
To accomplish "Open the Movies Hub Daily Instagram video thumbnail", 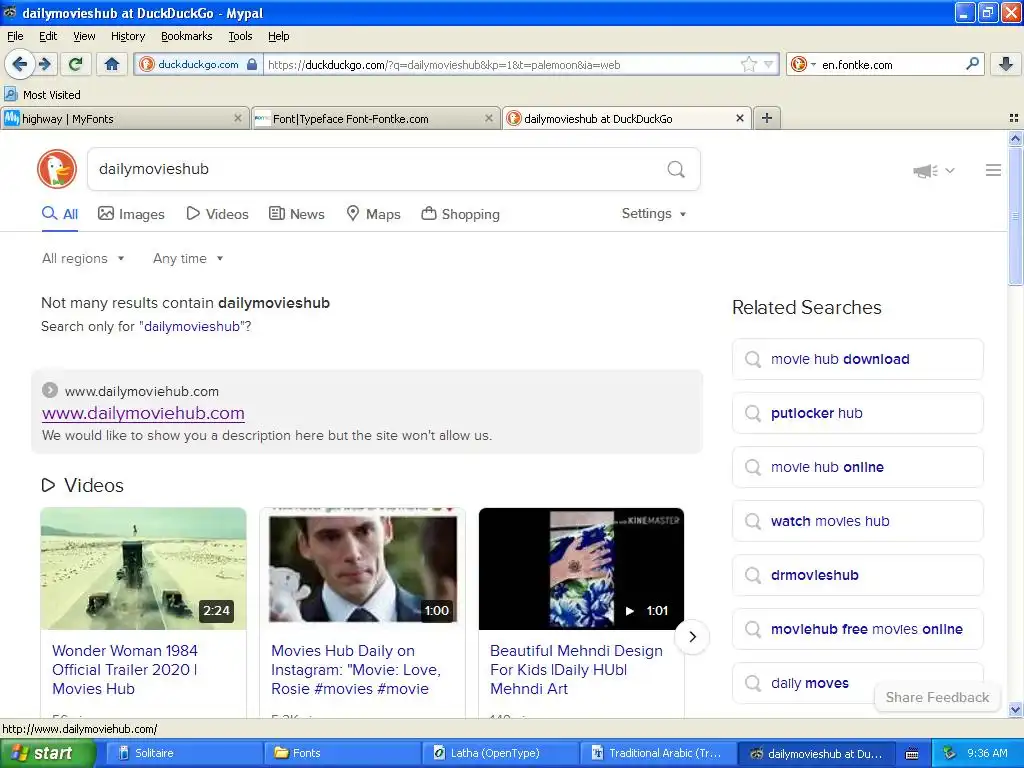I will click(362, 569).
